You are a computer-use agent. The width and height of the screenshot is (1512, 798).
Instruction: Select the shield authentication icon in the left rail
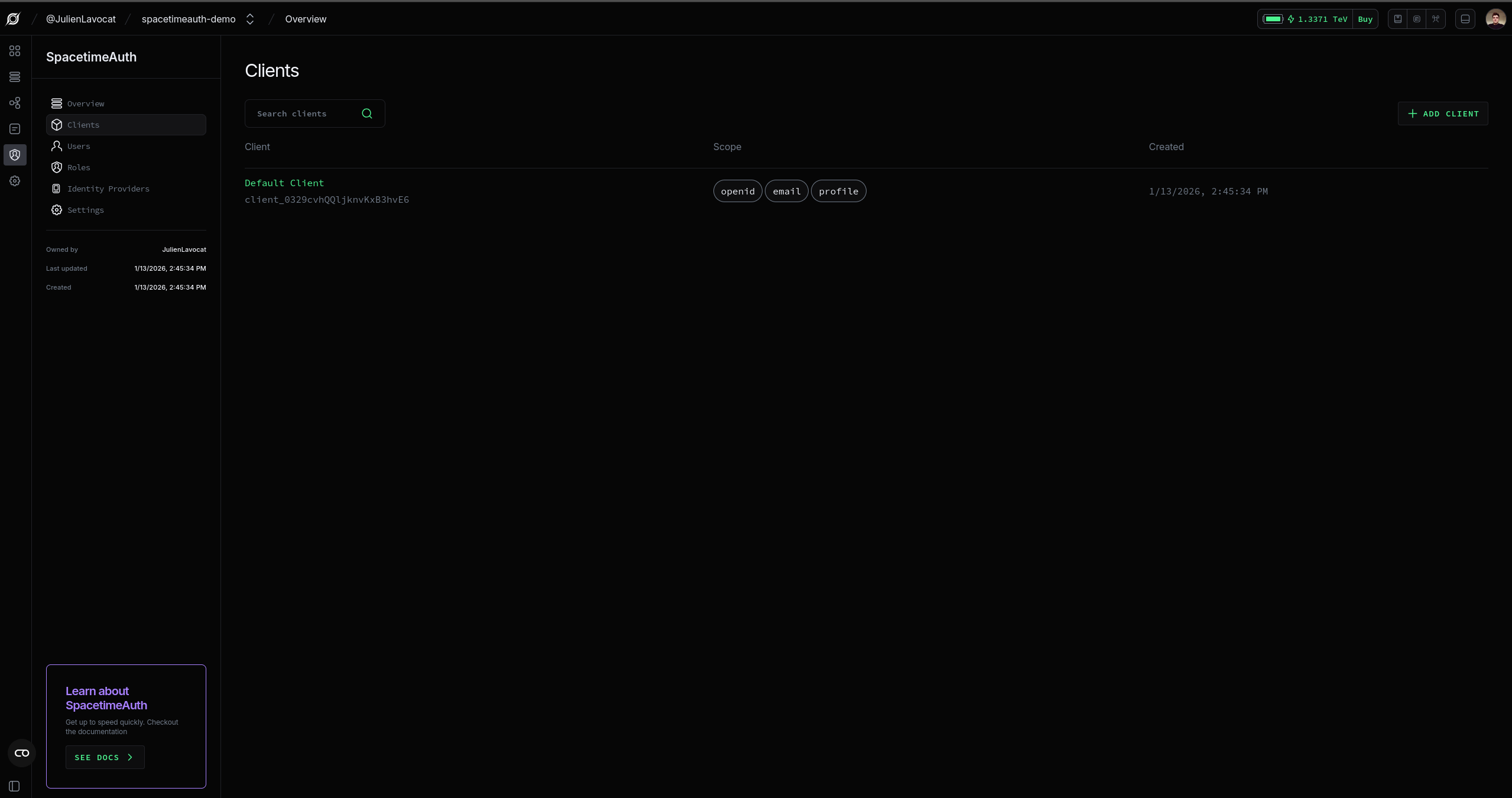[x=14, y=155]
